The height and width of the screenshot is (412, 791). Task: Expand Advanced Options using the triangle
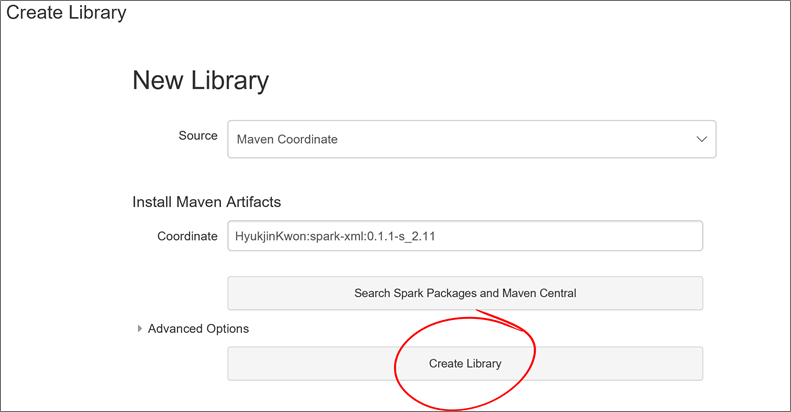click(x=140, y=329)
